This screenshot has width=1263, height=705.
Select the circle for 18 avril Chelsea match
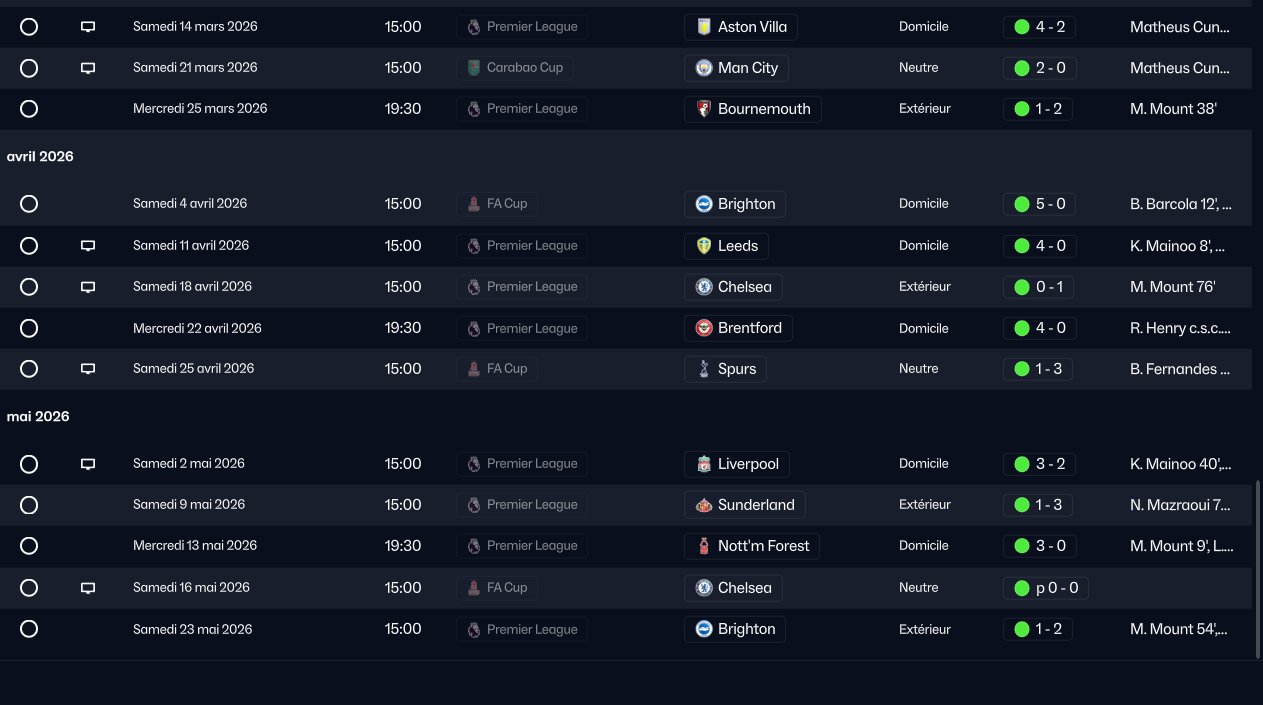pyautogui.click(x=29, y=287)
